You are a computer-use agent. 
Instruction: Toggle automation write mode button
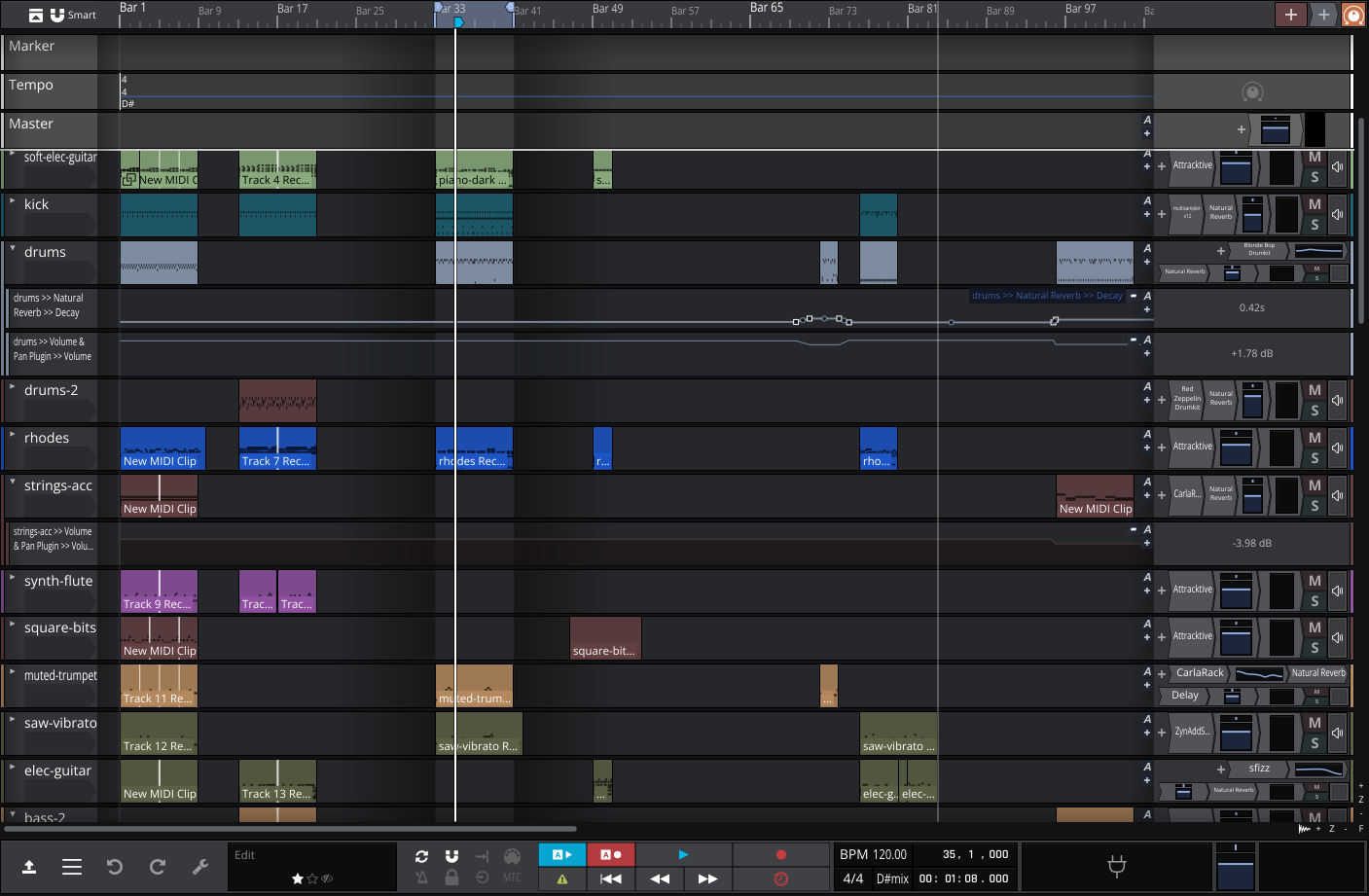pos(611,854)
